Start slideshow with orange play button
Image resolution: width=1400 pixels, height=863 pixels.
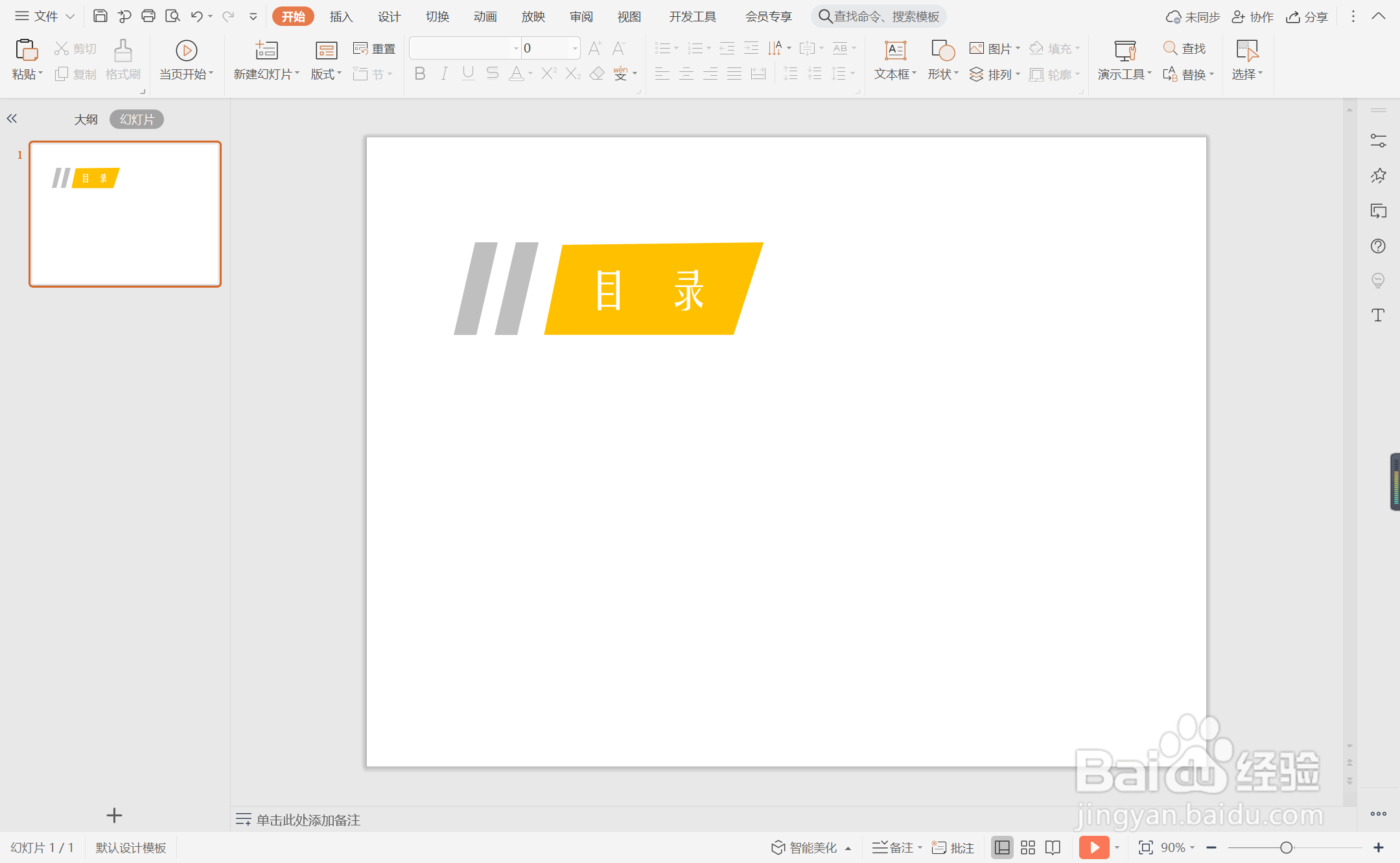(1094, 847)
